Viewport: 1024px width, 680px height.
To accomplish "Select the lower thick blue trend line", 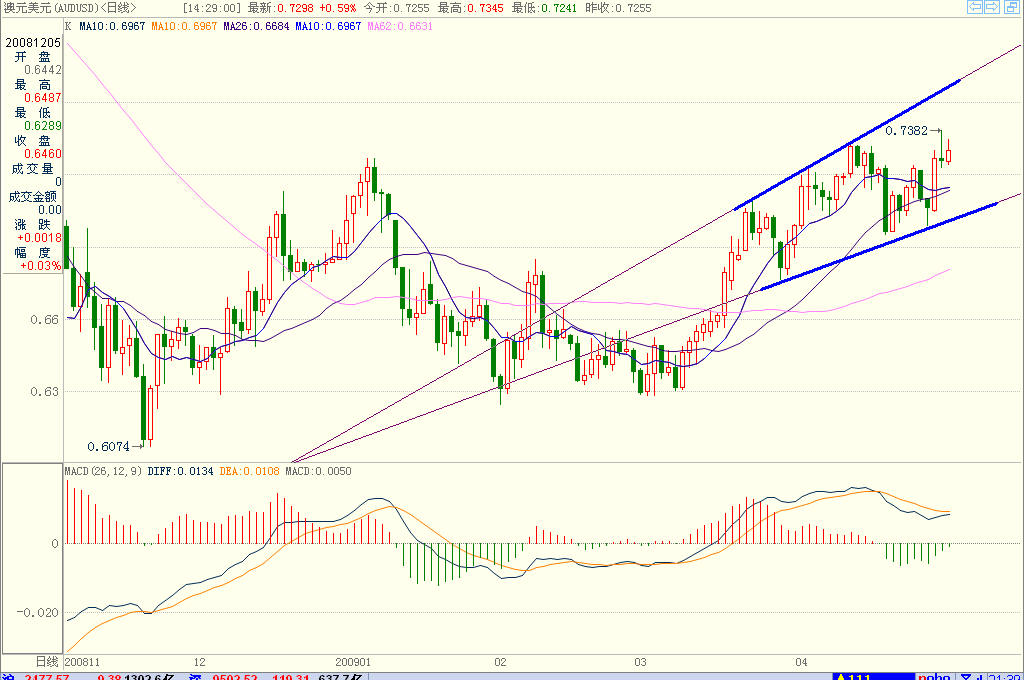I will pyautogui.click(x=879, y=246).
